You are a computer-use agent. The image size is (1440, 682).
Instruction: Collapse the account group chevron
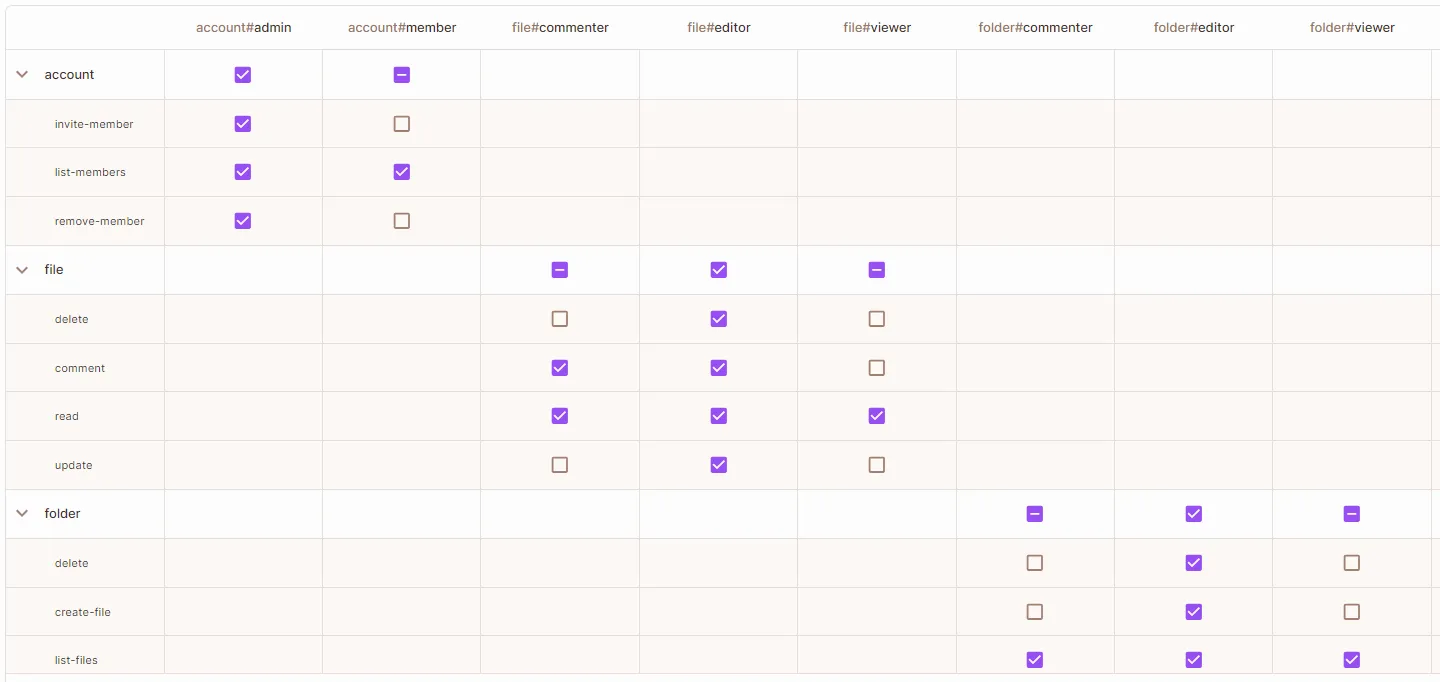(x=22, y=75)
